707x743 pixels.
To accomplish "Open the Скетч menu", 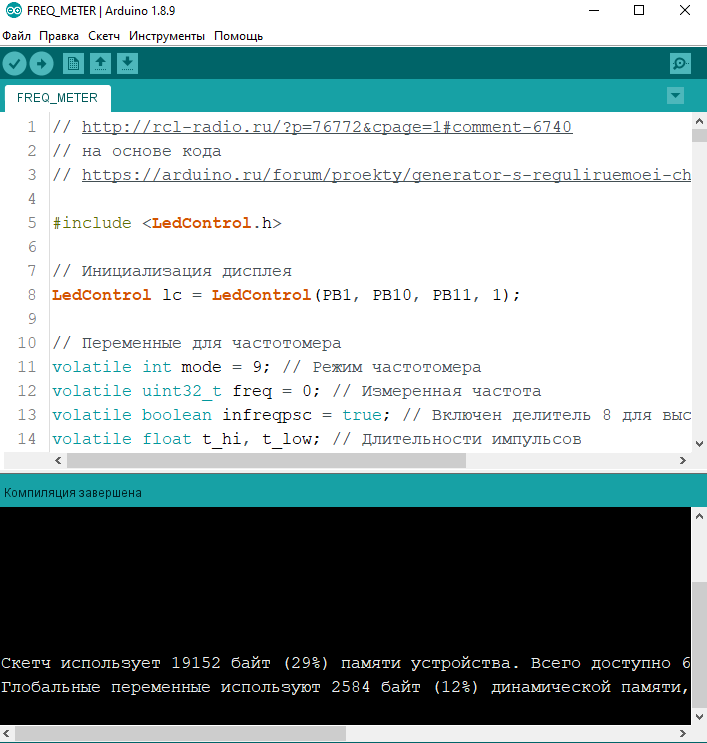I will pos(104,36).
